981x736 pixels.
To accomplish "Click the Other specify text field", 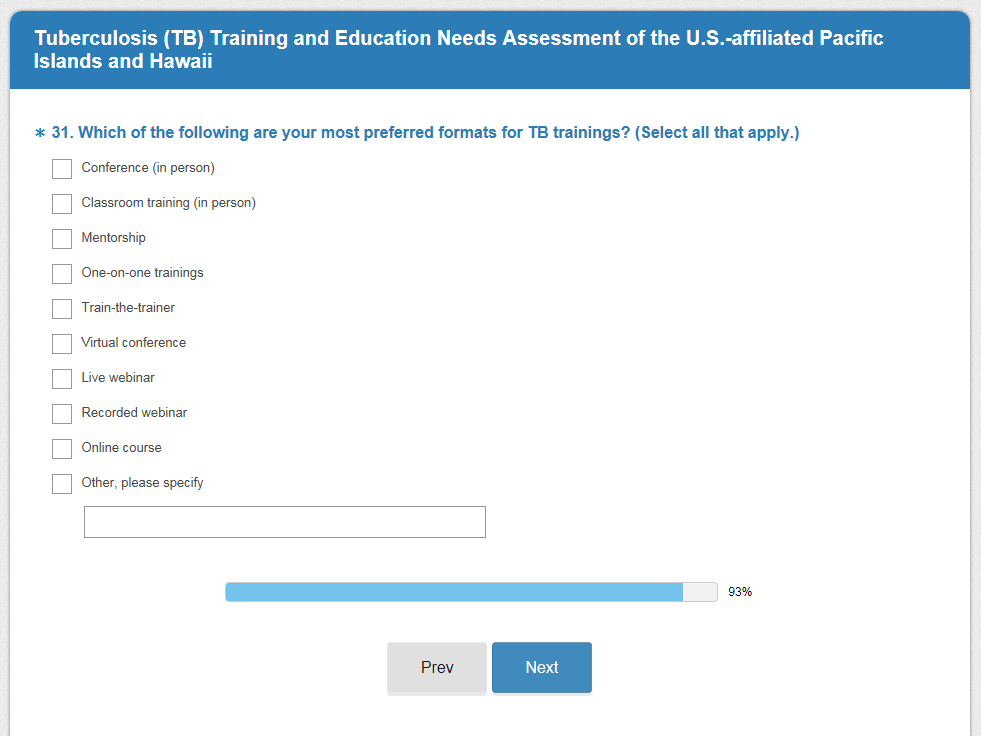I will (284, 522).
